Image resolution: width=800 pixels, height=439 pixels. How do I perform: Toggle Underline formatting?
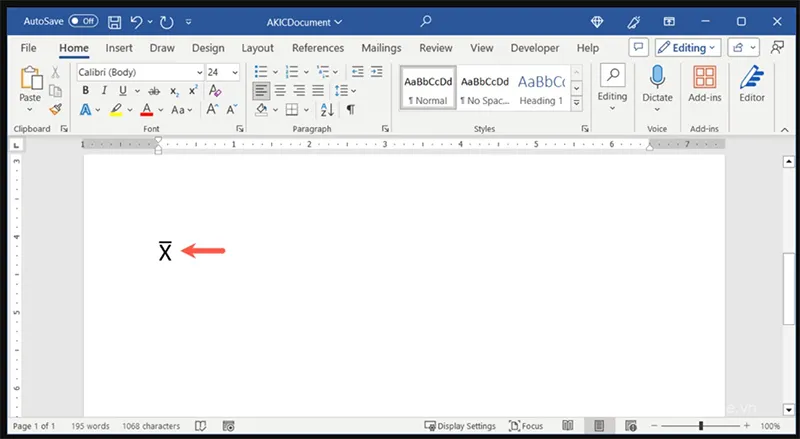[122, 91]
